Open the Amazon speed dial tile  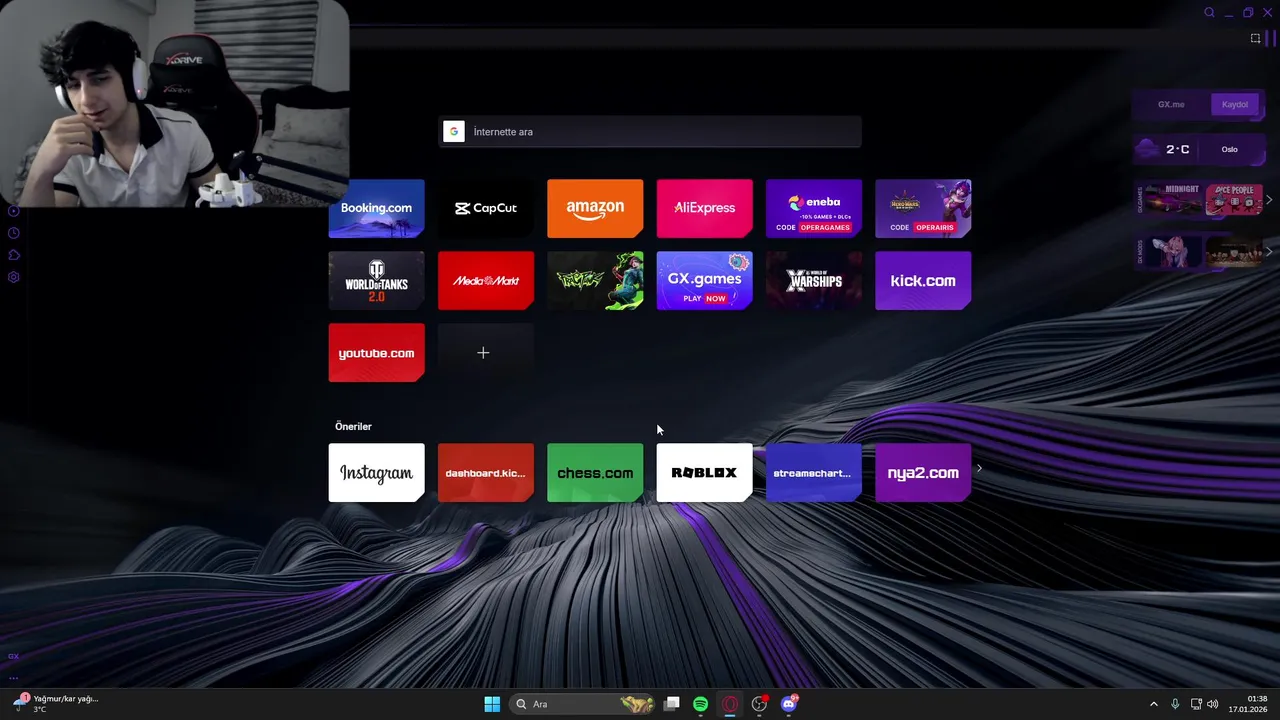click(595, 208)
